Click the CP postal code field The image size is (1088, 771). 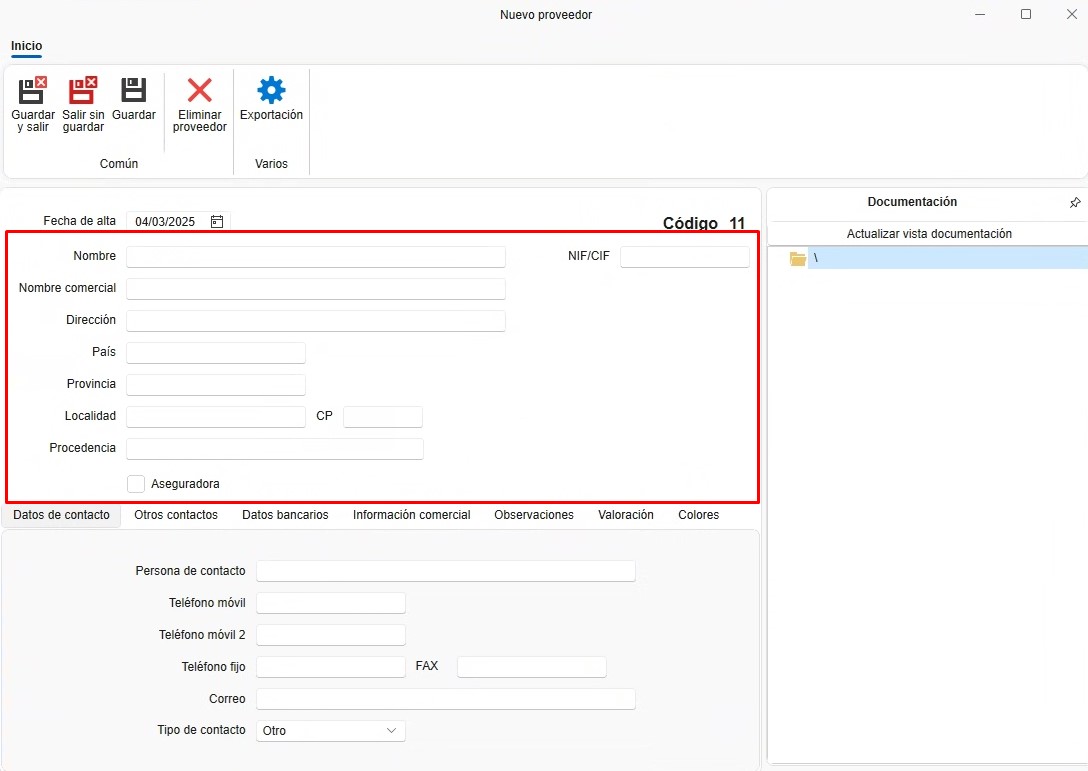pos(383,416)
